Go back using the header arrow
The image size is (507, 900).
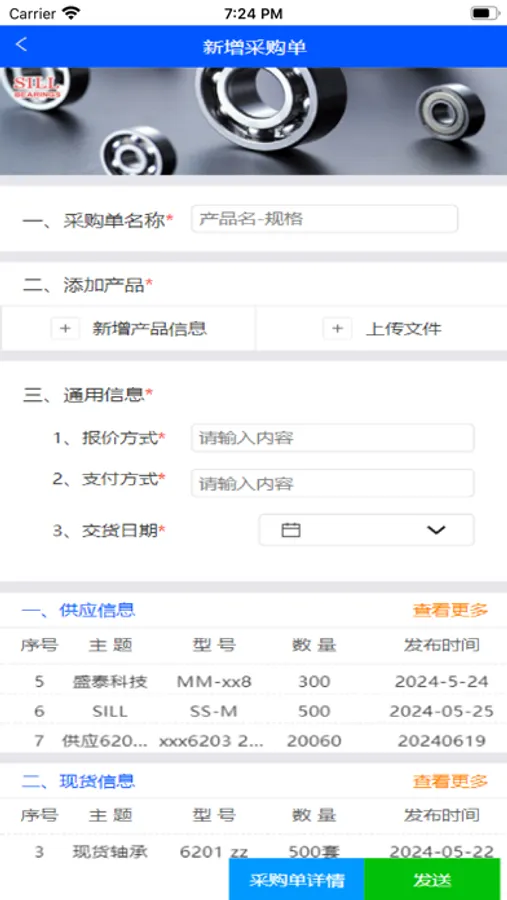point(21,45)
